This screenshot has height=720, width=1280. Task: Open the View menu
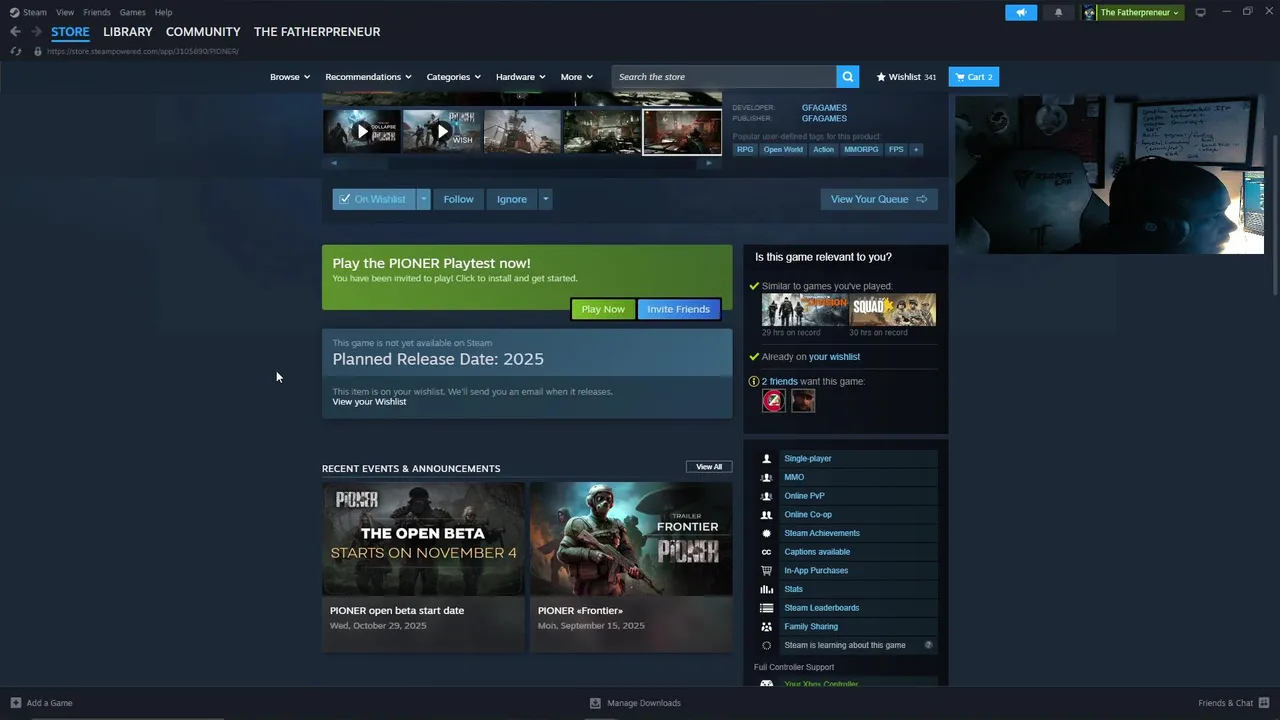pyautogui.click(x=65, y=12)
